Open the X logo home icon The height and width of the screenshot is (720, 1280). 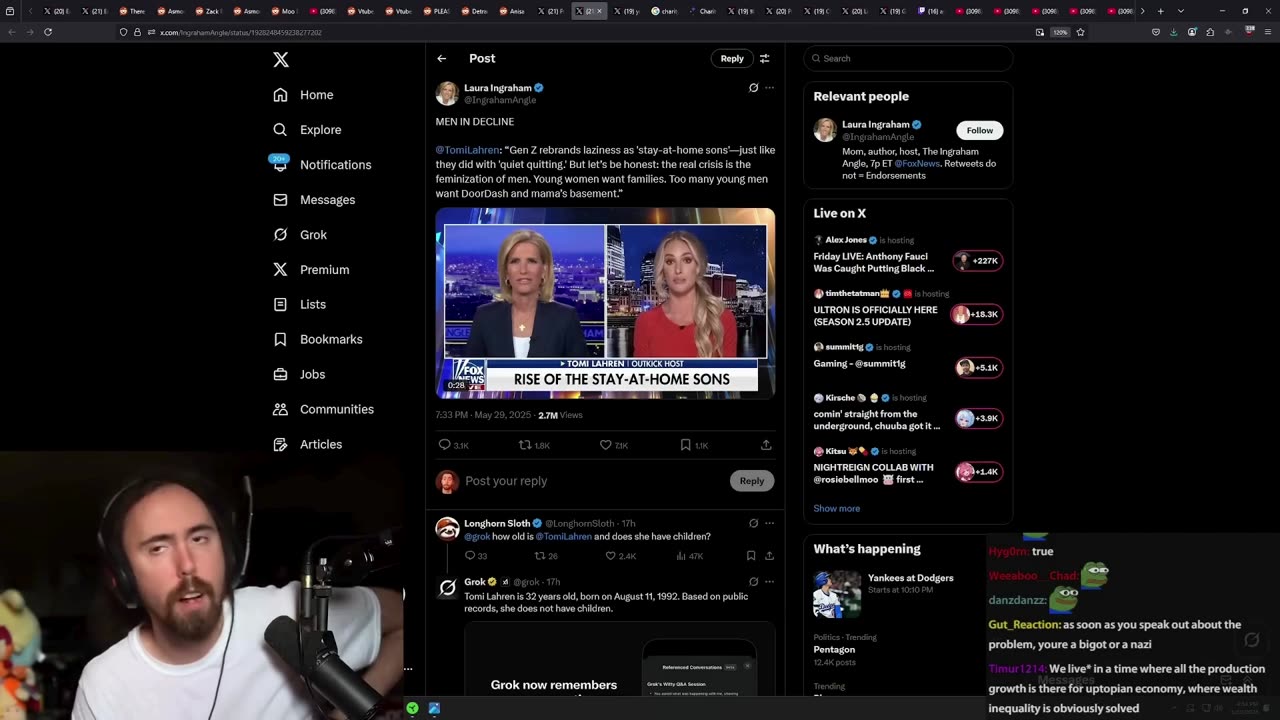pyautogui.click(x=281, y=60)
